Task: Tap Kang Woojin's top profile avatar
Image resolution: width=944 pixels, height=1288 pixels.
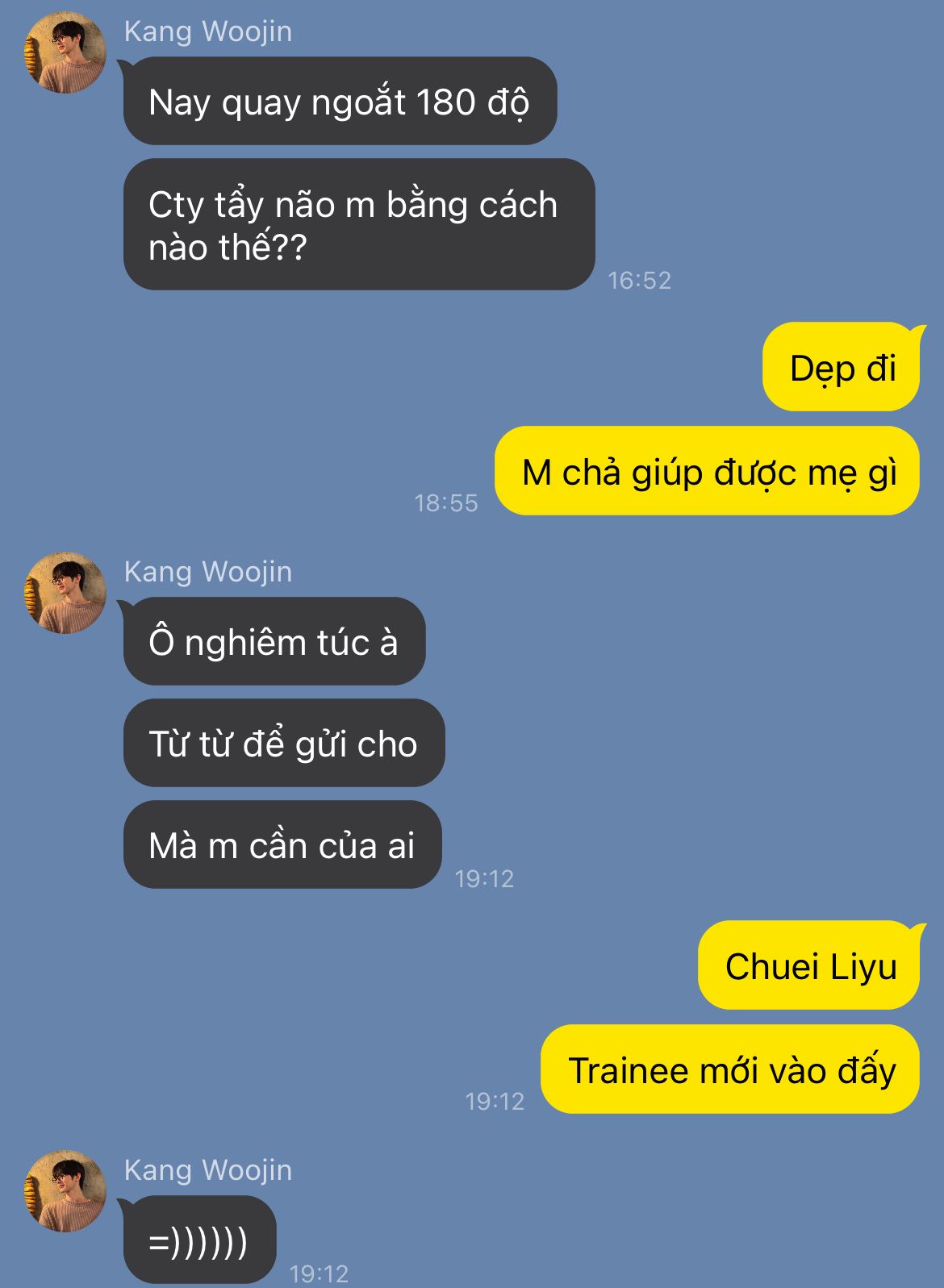Action: tap(65, 52)
